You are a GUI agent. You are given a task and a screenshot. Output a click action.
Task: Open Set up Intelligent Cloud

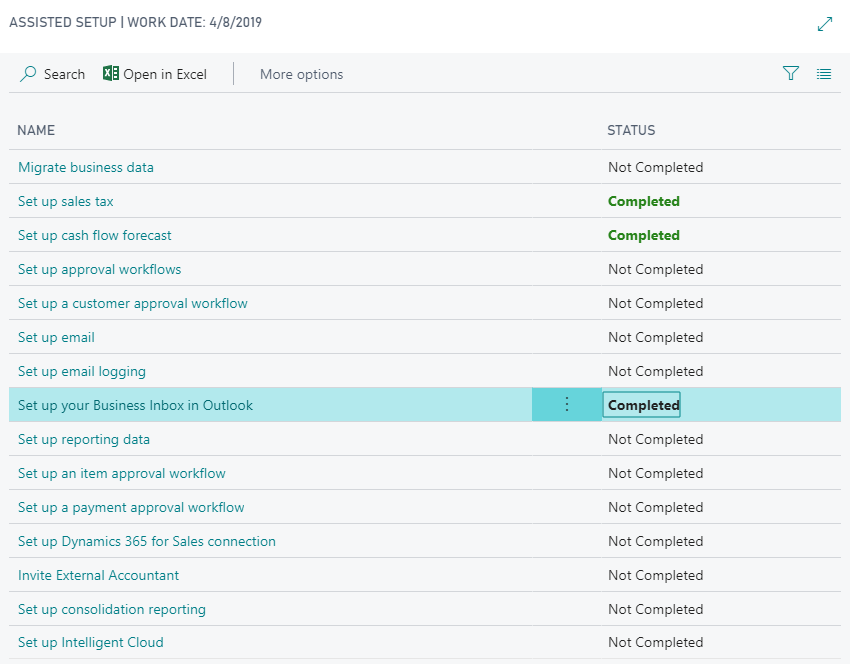point(90,642)
